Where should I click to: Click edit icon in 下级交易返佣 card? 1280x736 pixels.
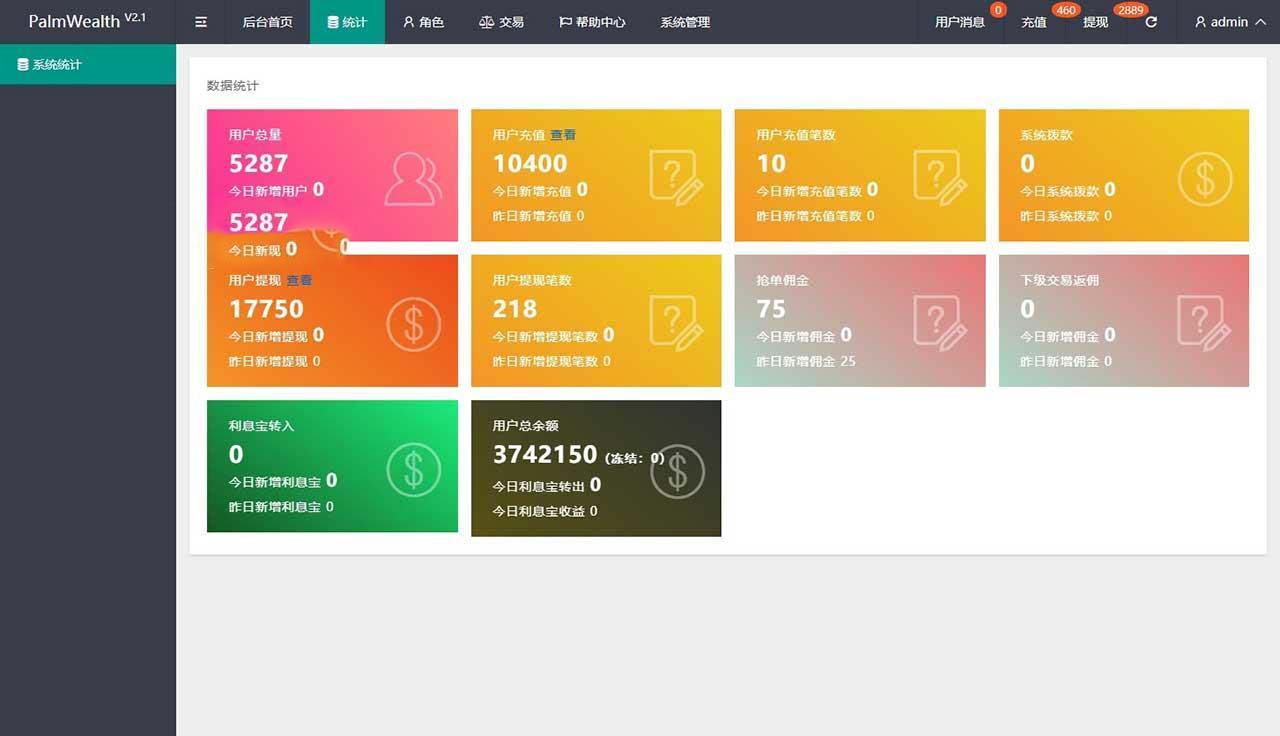[x=1204, y=324]
